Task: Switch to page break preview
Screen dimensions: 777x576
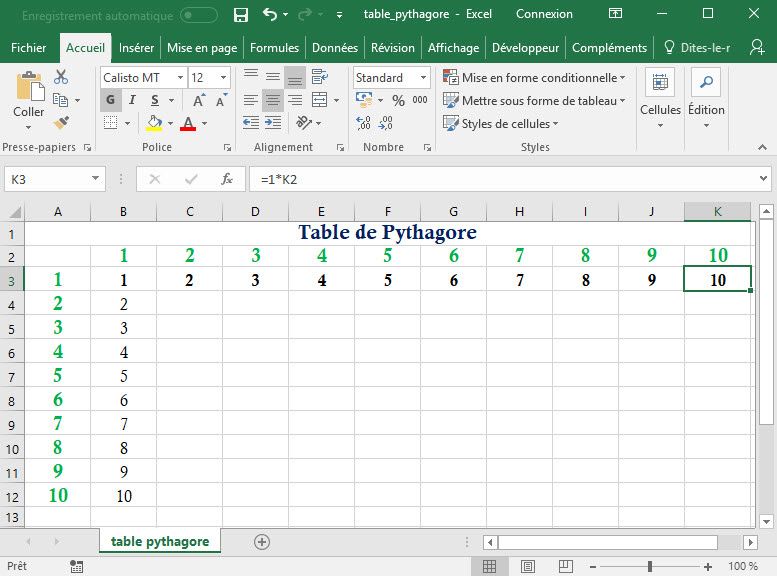Action: 565,566
